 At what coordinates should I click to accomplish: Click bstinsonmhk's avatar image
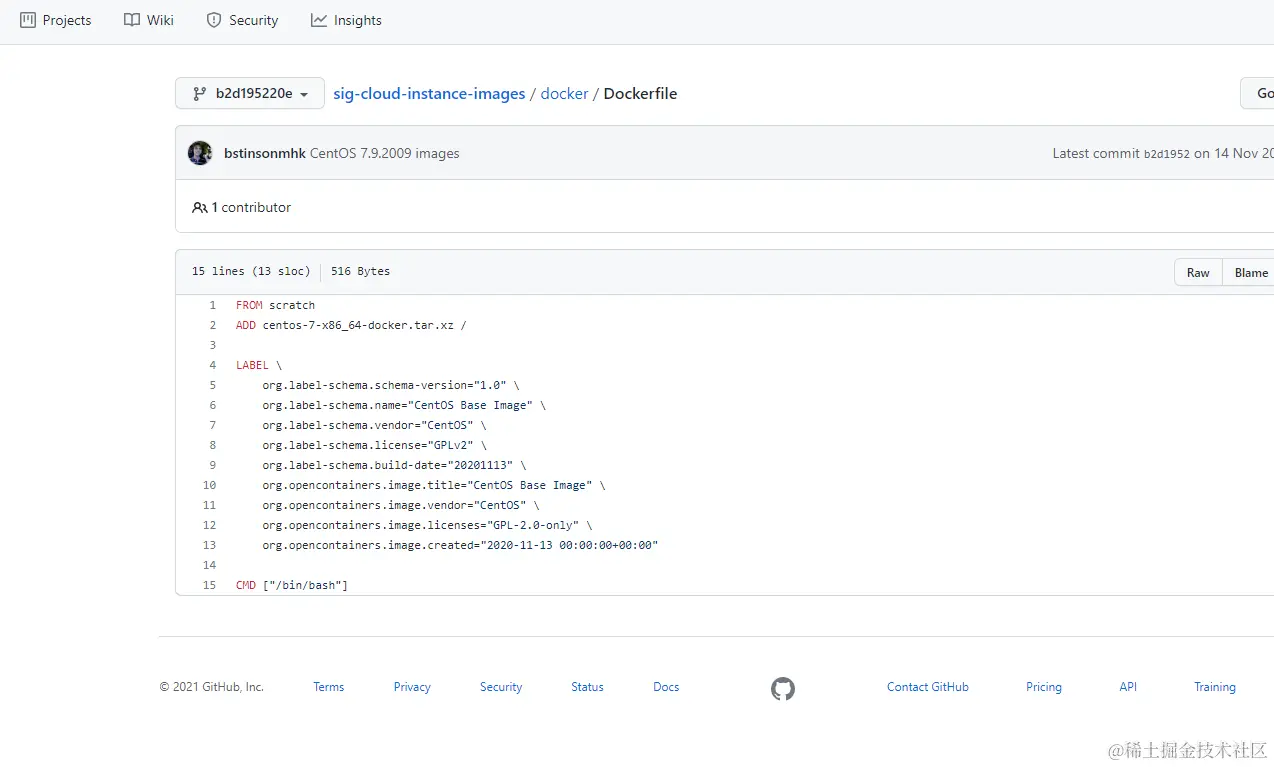pos(200,153)
